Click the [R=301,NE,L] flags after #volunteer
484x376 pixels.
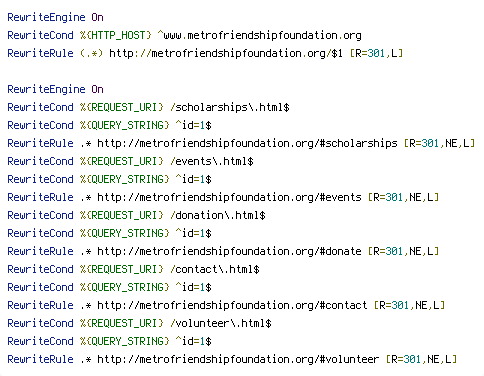(421, 359)
